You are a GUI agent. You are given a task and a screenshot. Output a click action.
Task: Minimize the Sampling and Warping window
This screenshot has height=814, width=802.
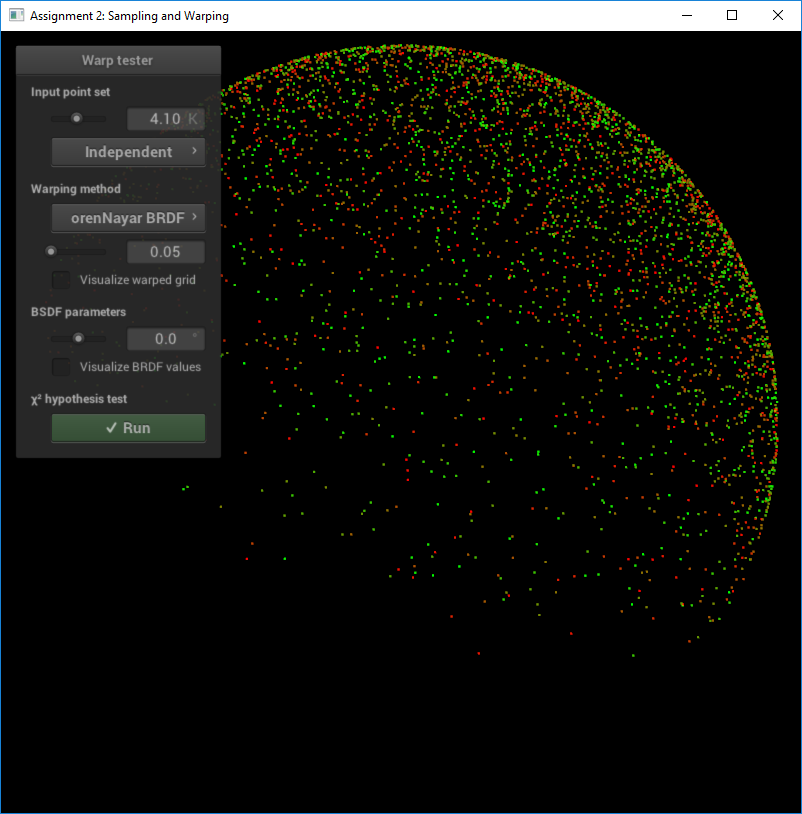[687, 16]
